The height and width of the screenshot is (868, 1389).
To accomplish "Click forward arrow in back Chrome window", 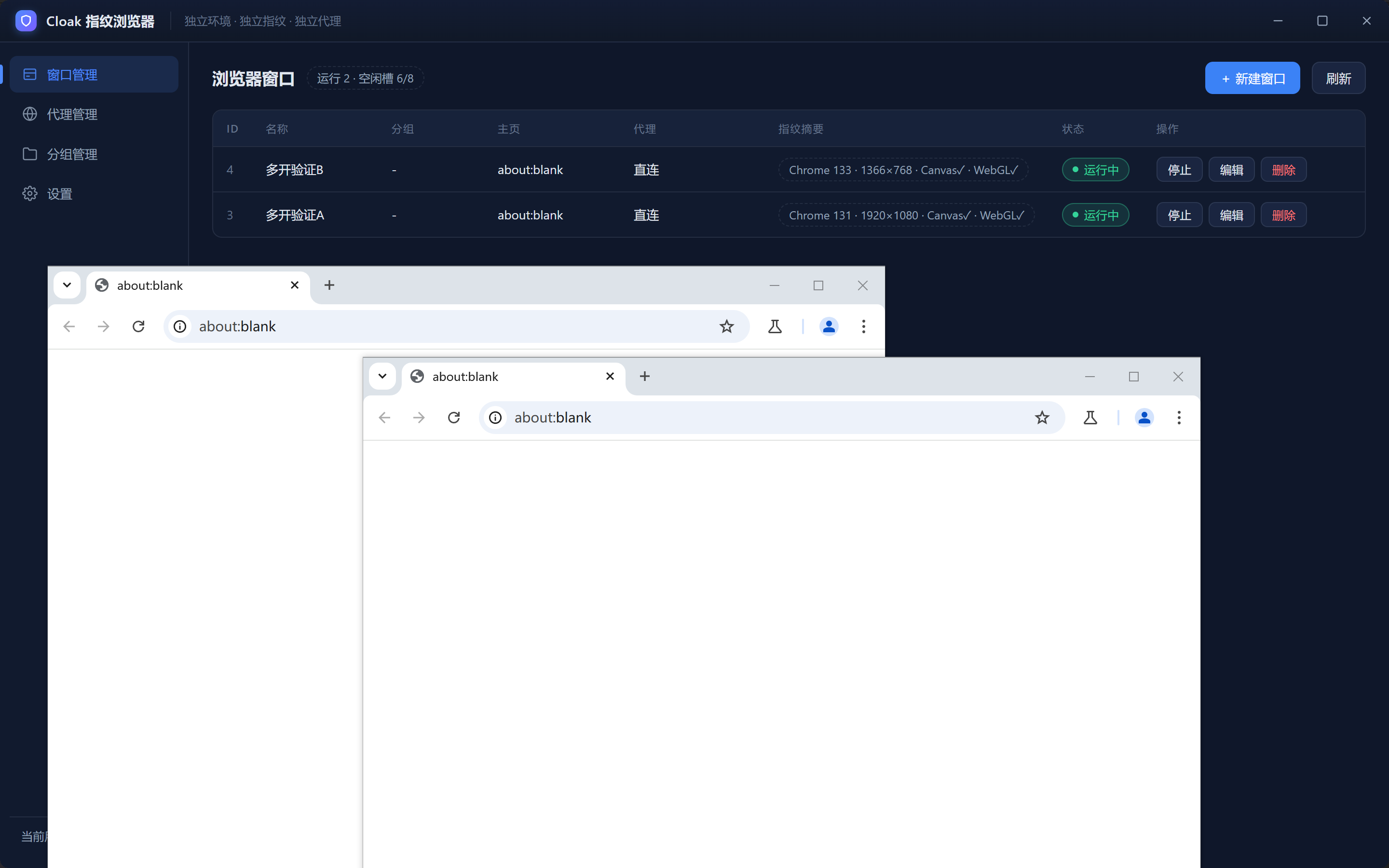I will pyautogui.click(x=103, y=326).
